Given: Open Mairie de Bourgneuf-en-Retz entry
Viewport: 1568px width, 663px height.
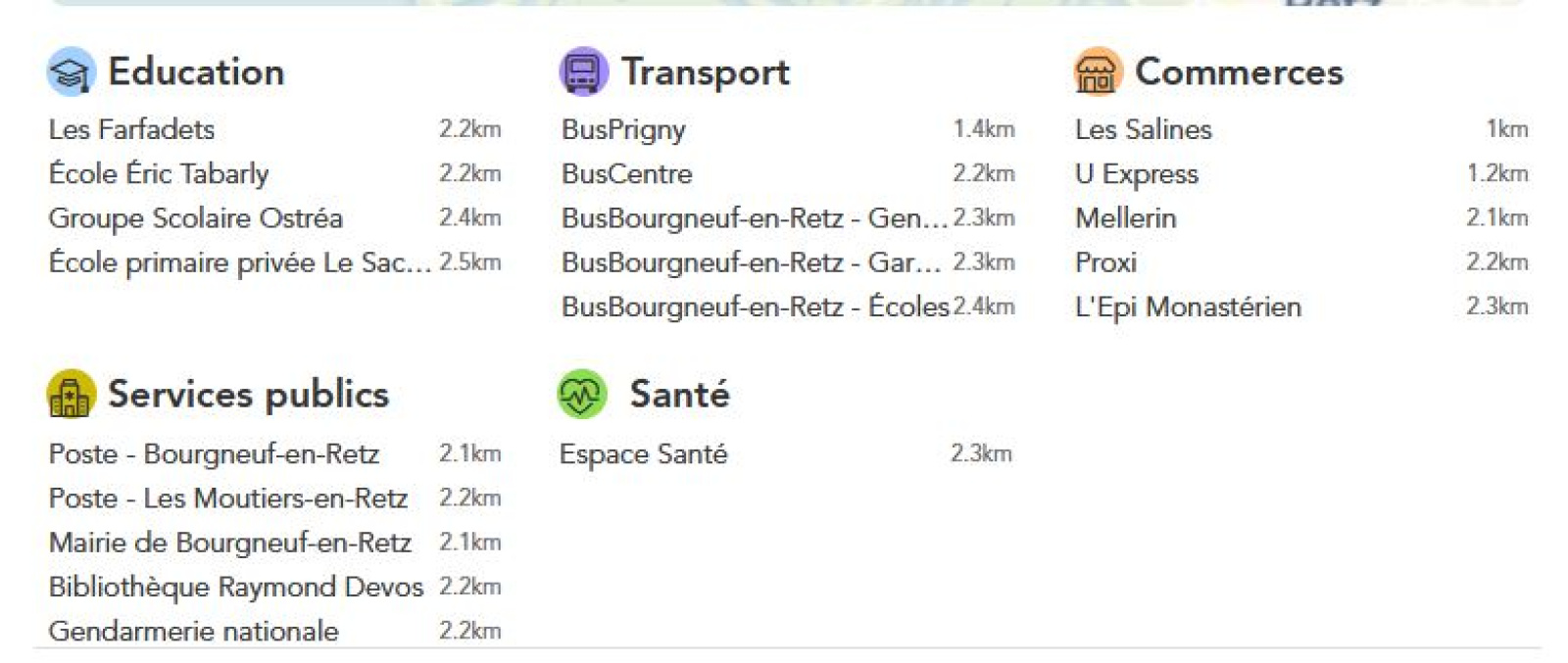Looking at the screenshot, I should coord(229,543).
